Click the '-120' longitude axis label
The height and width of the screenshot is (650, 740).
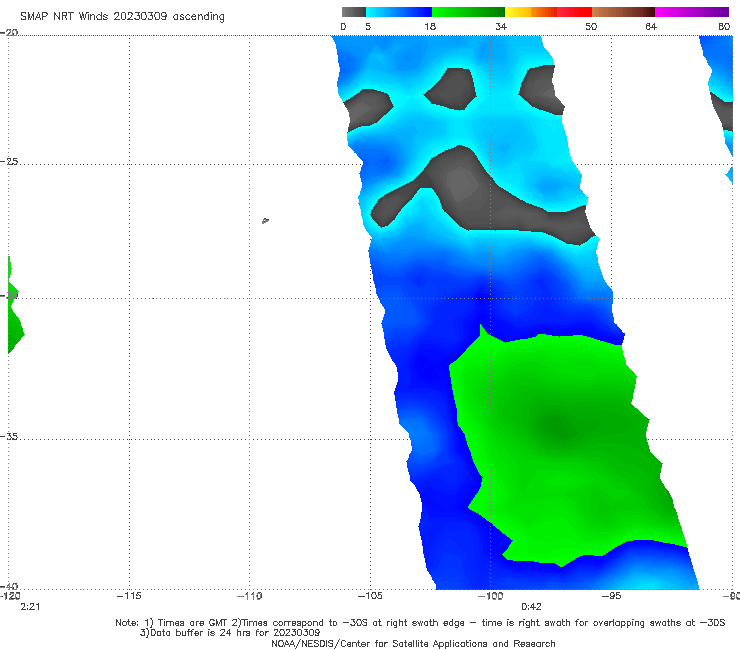10,596
